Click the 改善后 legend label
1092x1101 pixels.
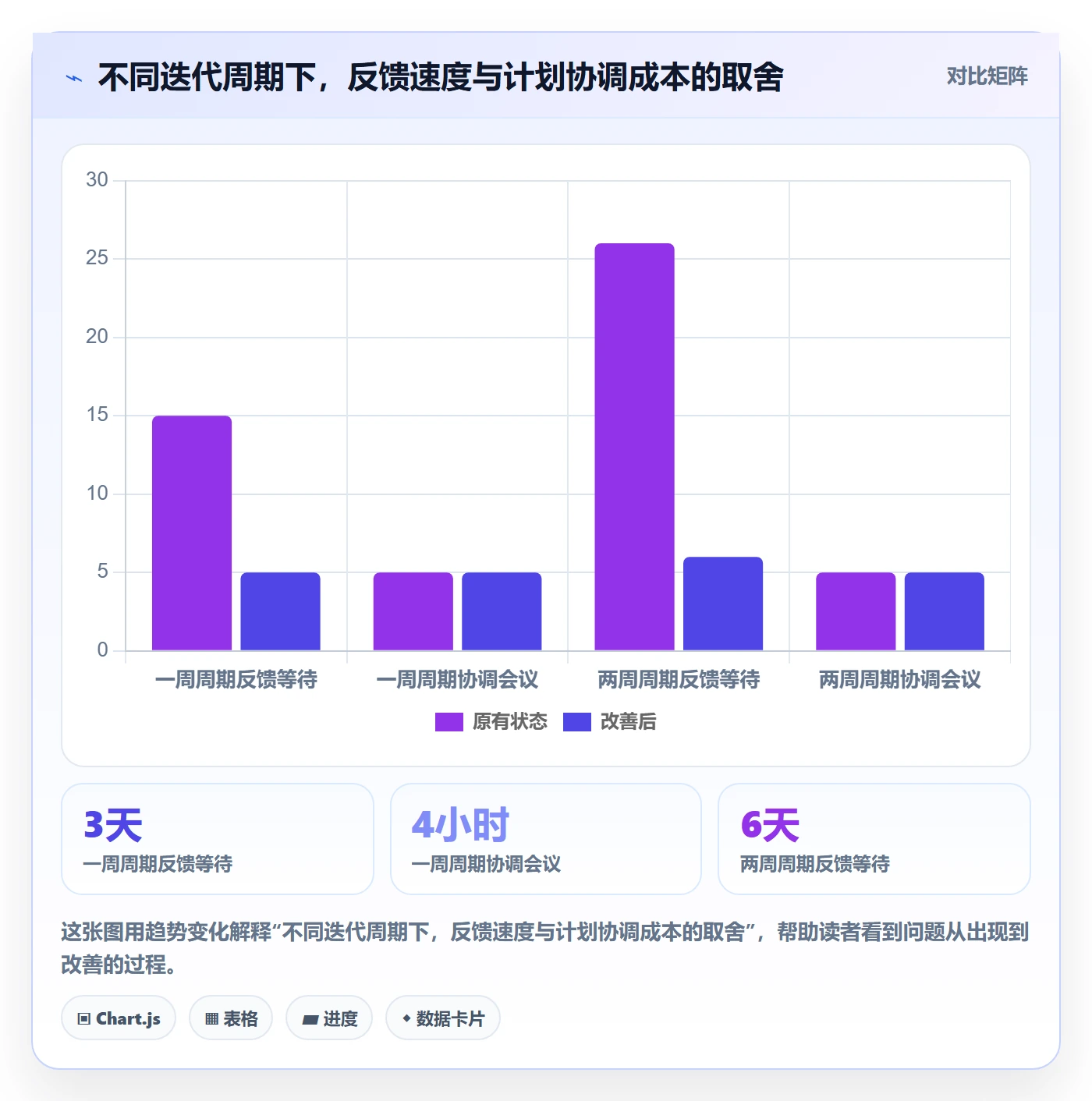[x=629, y=722]
